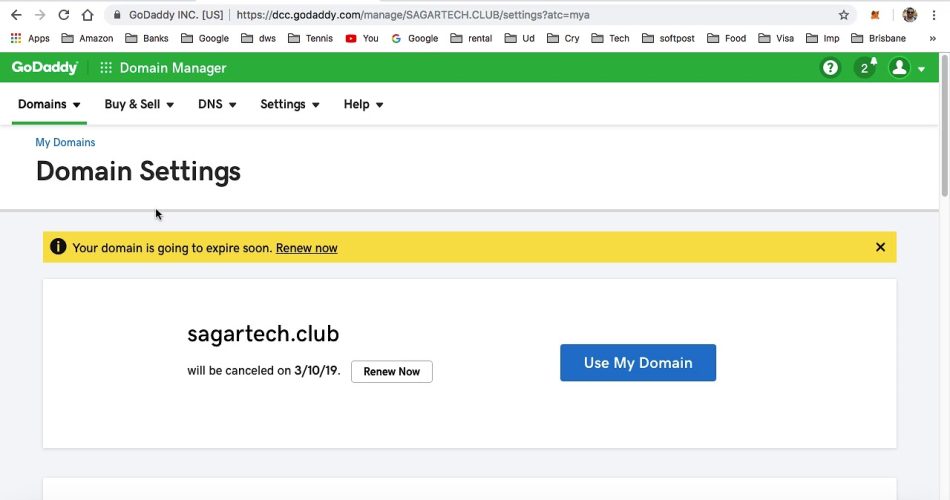Open the user account avatar menu

point(900,68)
